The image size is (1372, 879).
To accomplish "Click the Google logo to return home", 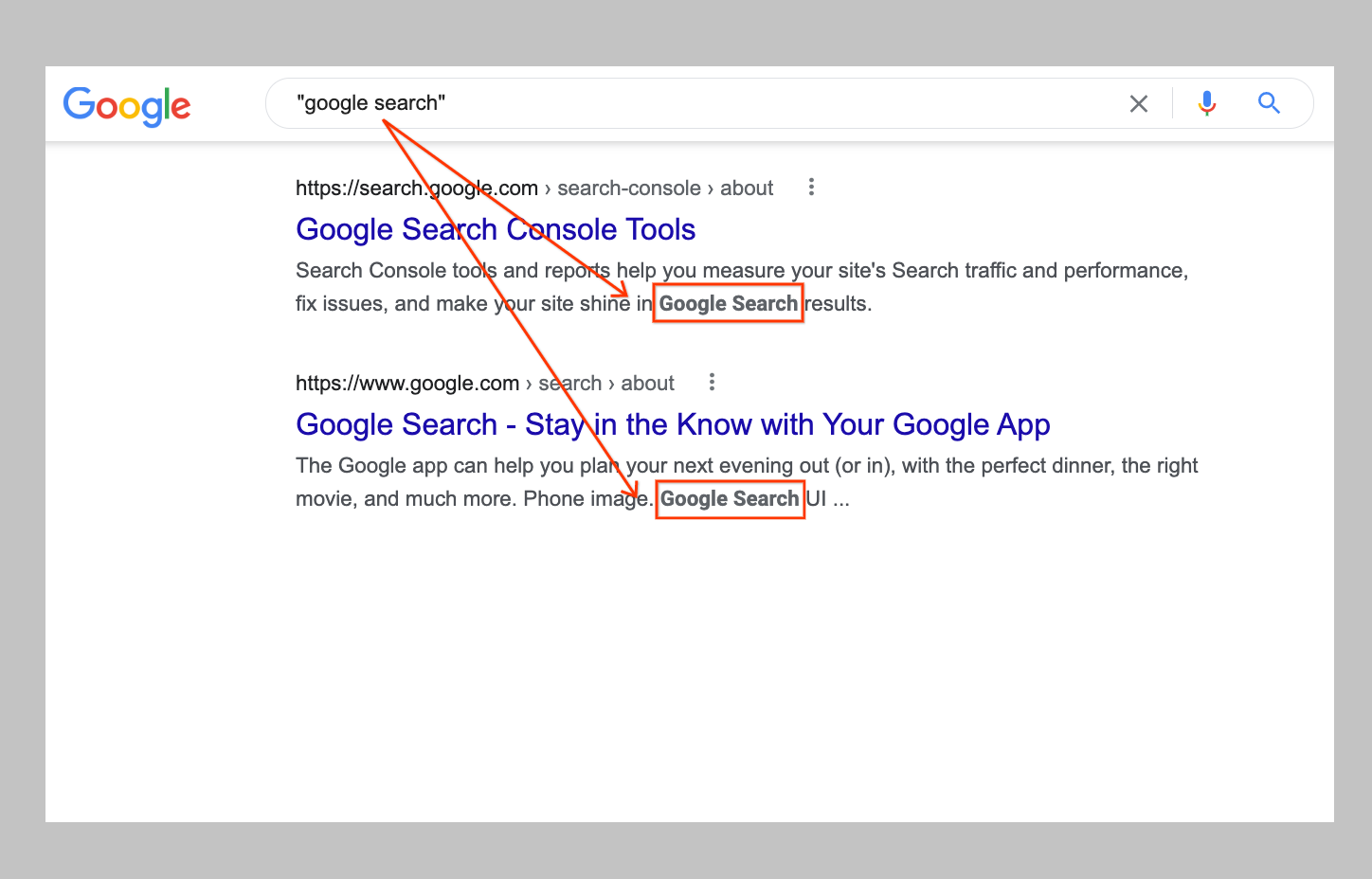I will click(127, 106).
